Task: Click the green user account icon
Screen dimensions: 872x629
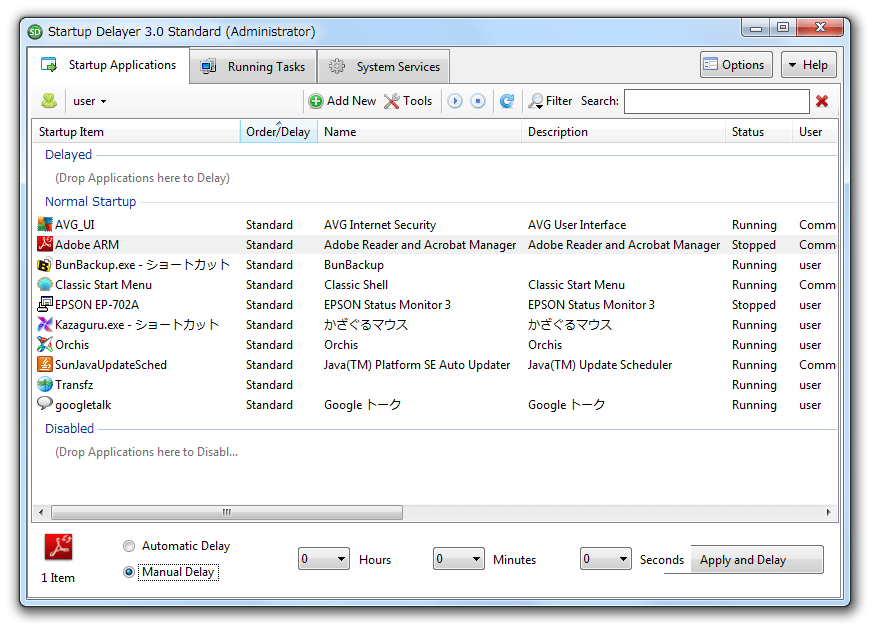Action: click(49, 101)
